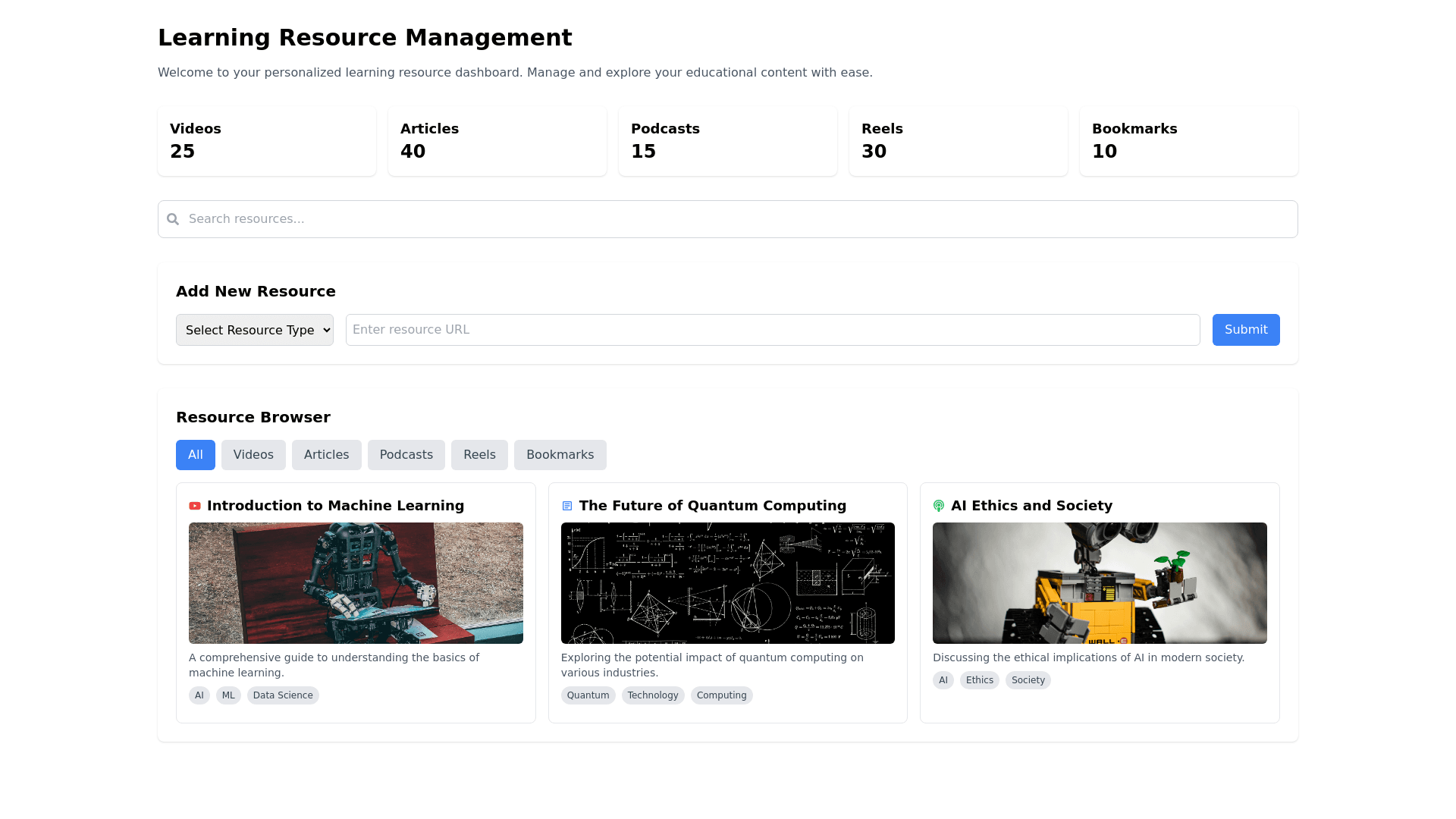Click the Data Science tag
Viewport: 1456px width, 819px height.
pyautogui.click(x=283, y=695)
